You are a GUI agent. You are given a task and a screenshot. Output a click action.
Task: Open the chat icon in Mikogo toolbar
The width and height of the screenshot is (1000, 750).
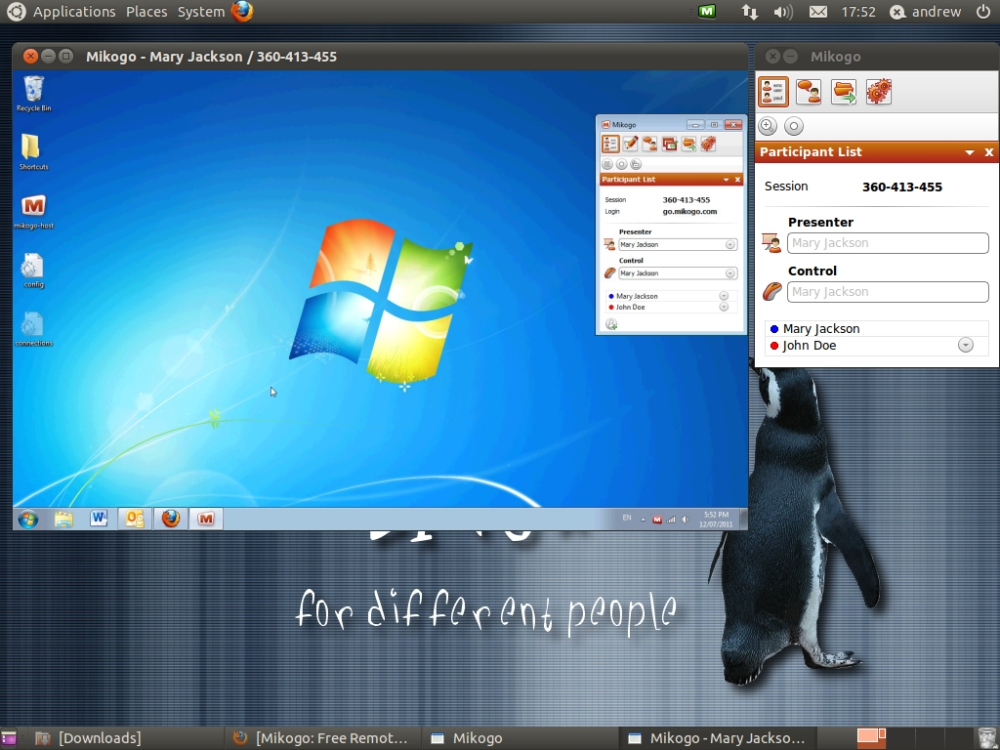click(808, 92)
